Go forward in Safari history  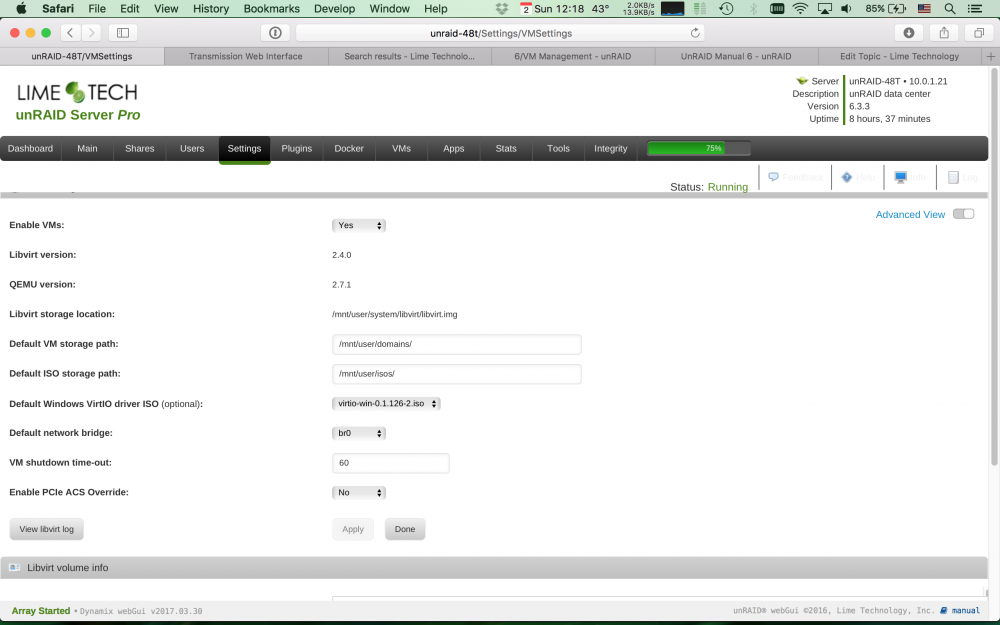coord(91,33)
